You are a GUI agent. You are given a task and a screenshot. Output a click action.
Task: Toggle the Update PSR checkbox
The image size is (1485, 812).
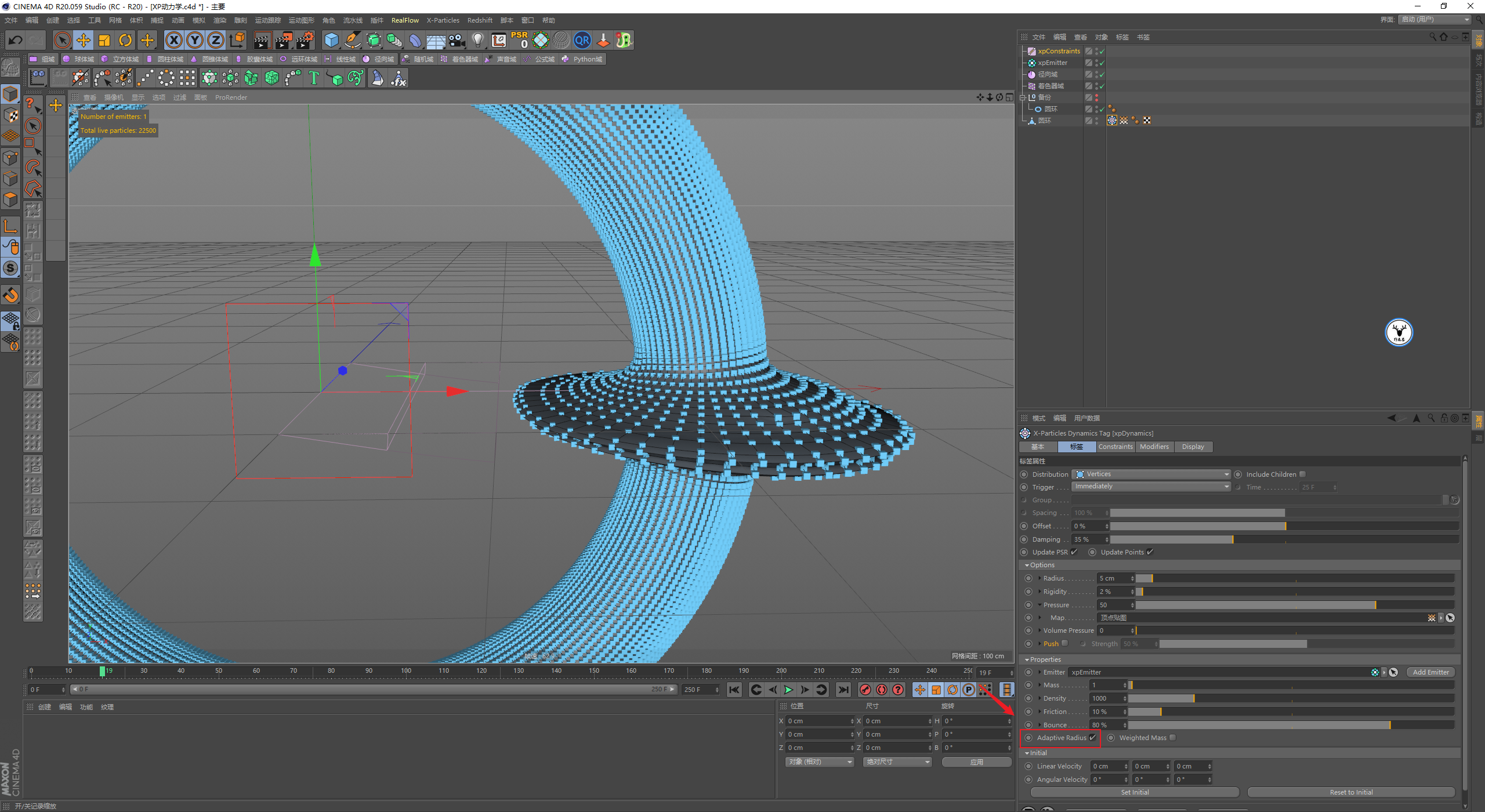point(1074,552)
